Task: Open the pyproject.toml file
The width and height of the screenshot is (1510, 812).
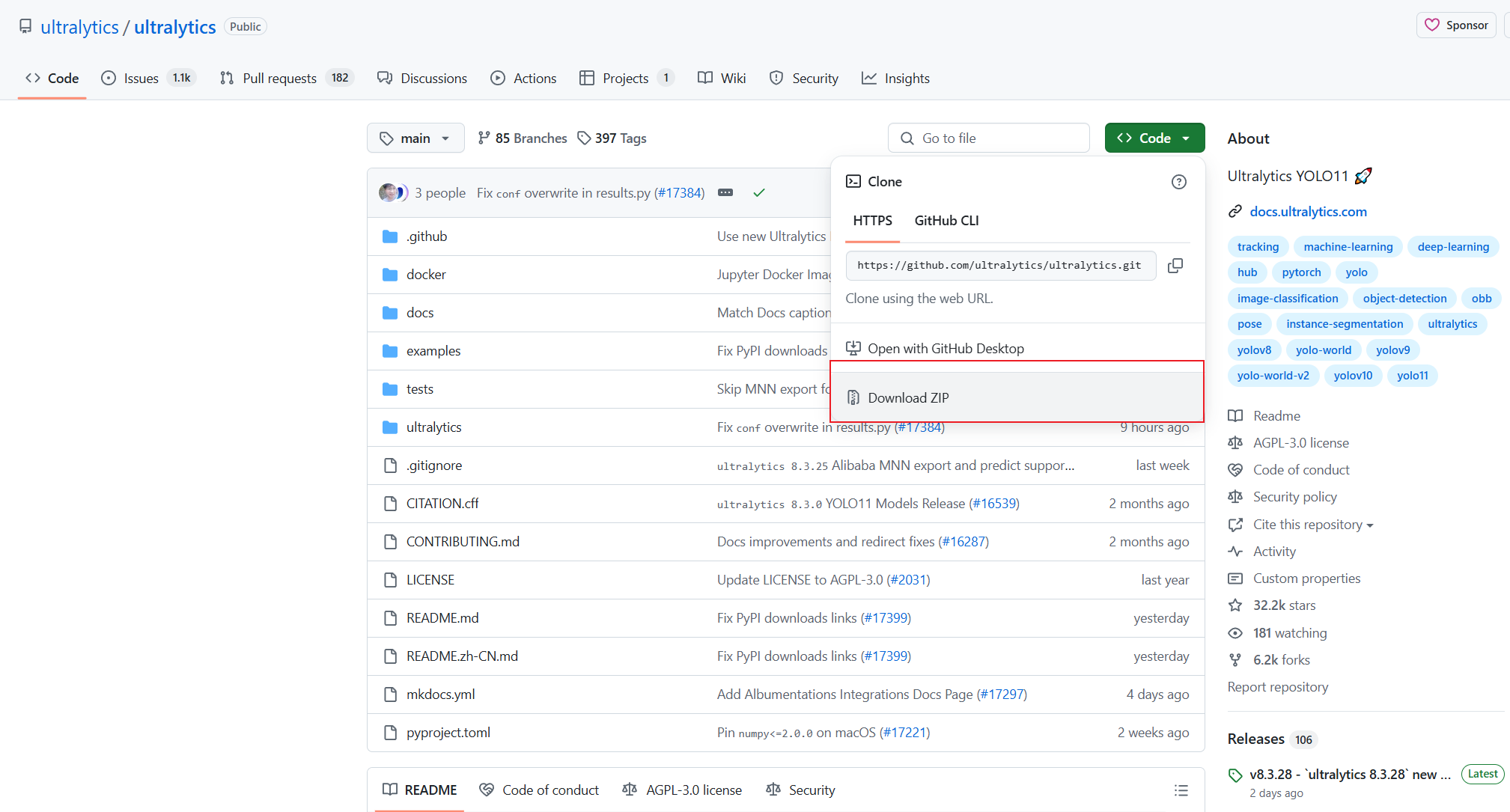Action: 448,733
